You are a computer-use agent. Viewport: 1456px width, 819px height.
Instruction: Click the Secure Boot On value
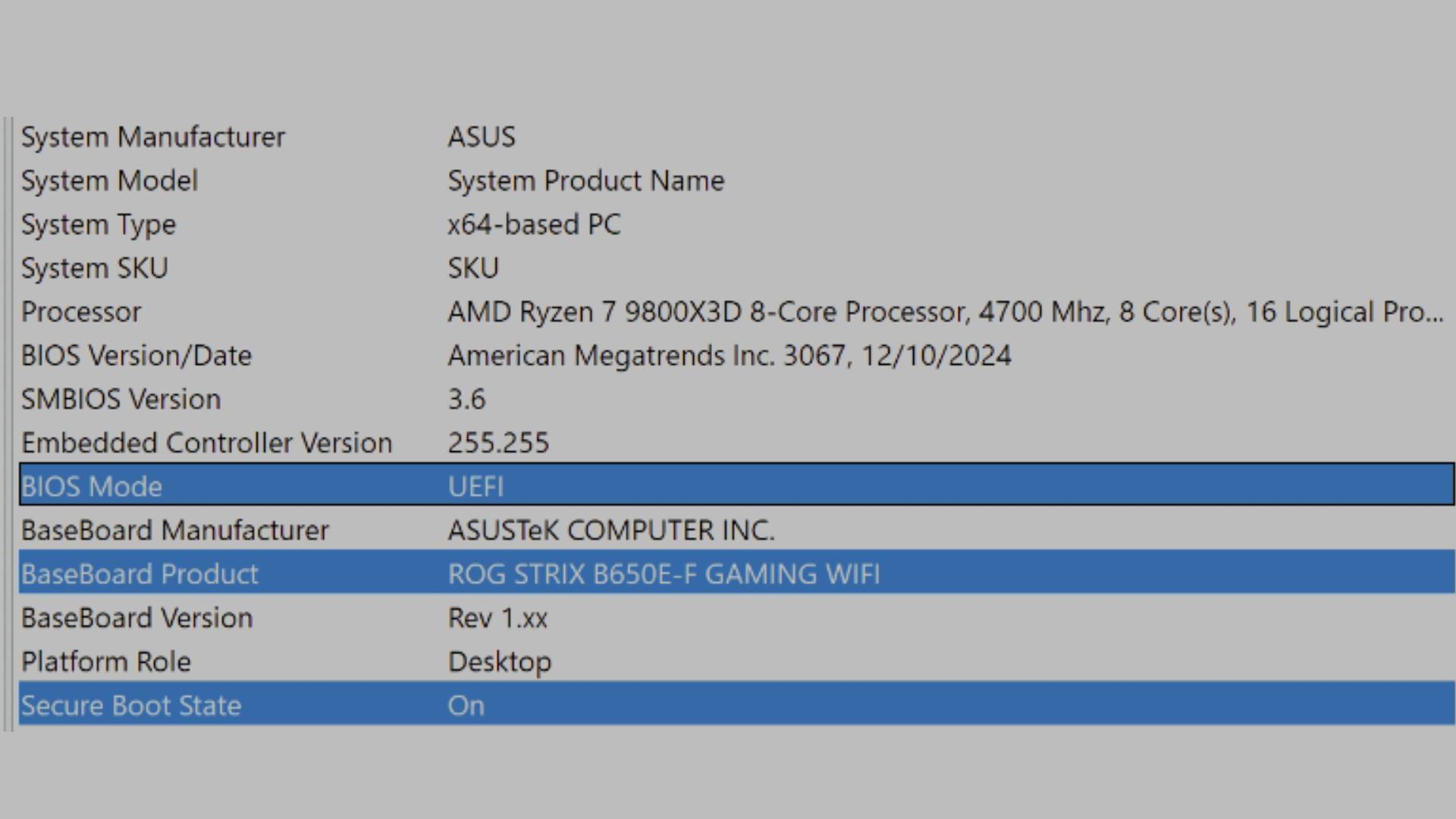point(466,706)
